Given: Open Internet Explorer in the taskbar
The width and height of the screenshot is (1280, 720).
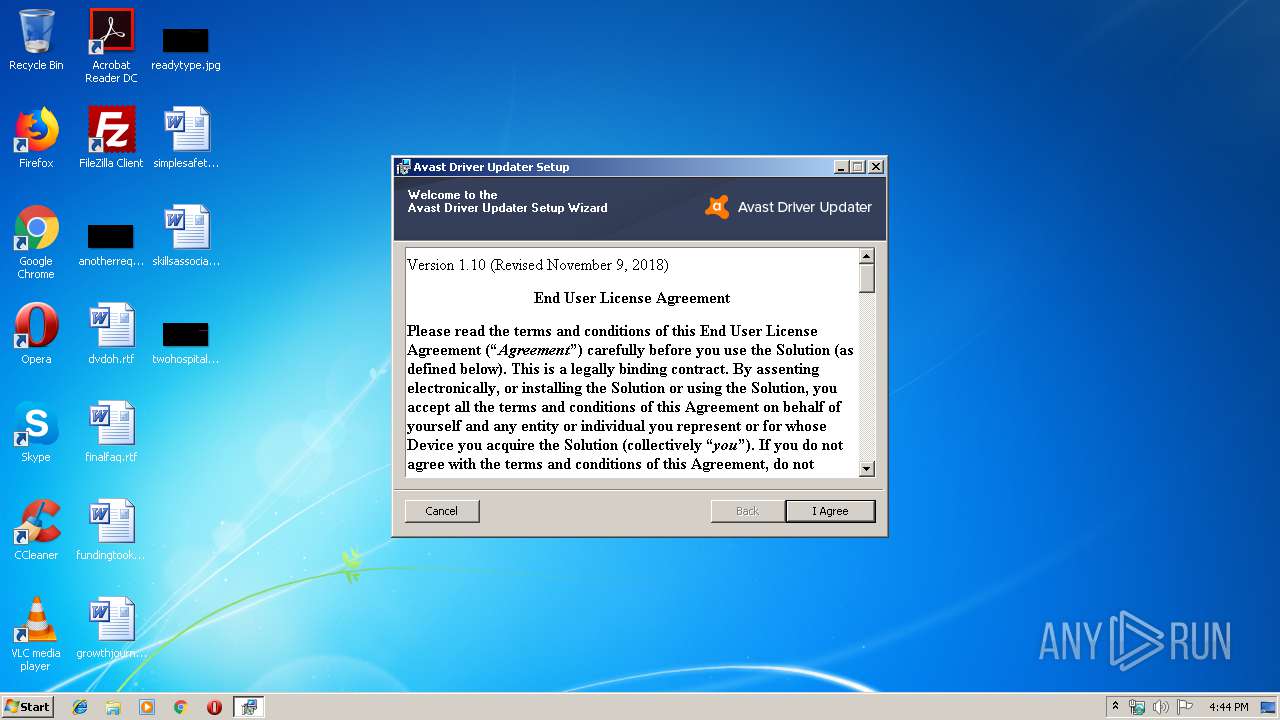Looking at the screenshot, I should [x=80, y=707].
